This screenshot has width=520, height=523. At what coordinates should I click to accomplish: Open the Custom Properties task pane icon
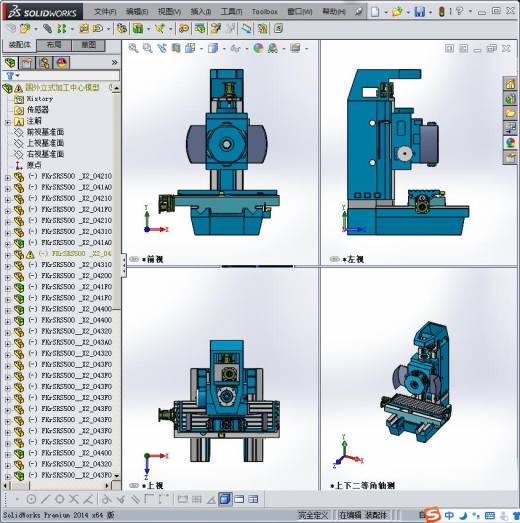click(x=510, y=157)
